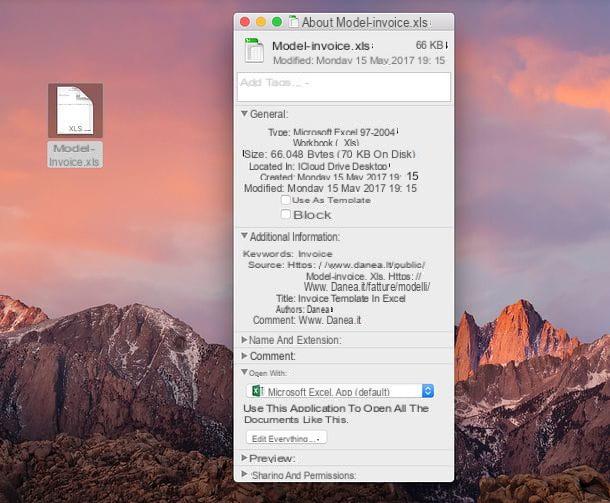Viewport: 610px width, 503px height.
Task: Click the Edit Everything button
Action: click(287, 438)
